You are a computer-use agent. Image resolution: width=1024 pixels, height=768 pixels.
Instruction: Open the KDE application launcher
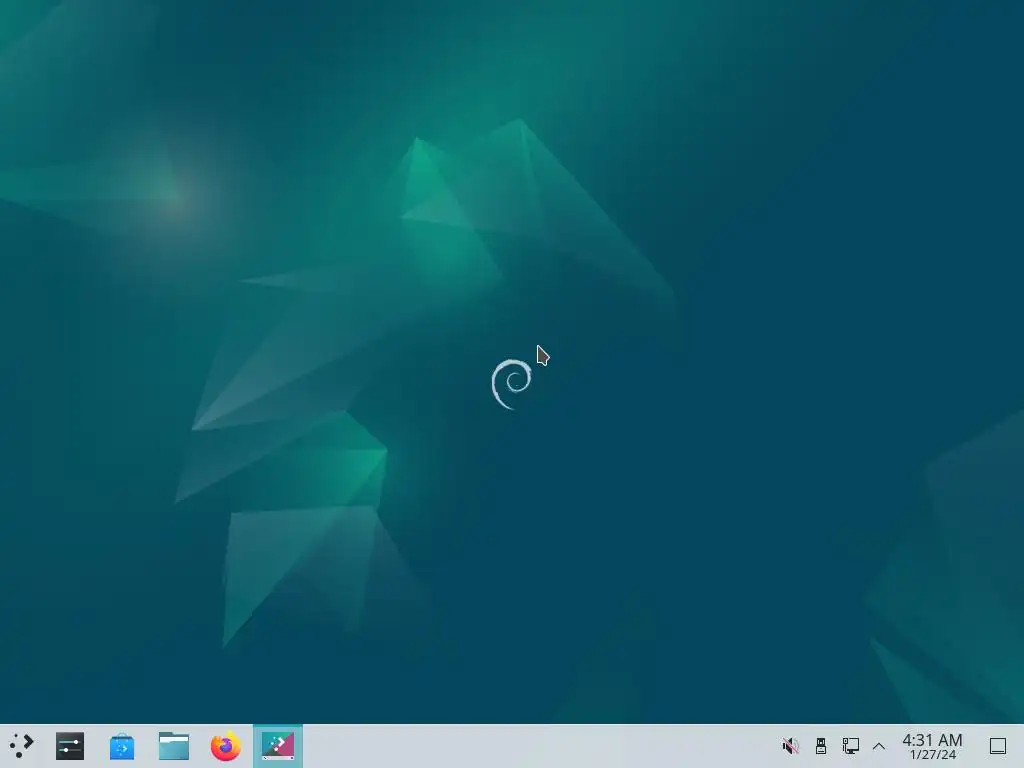coord(22,746)
